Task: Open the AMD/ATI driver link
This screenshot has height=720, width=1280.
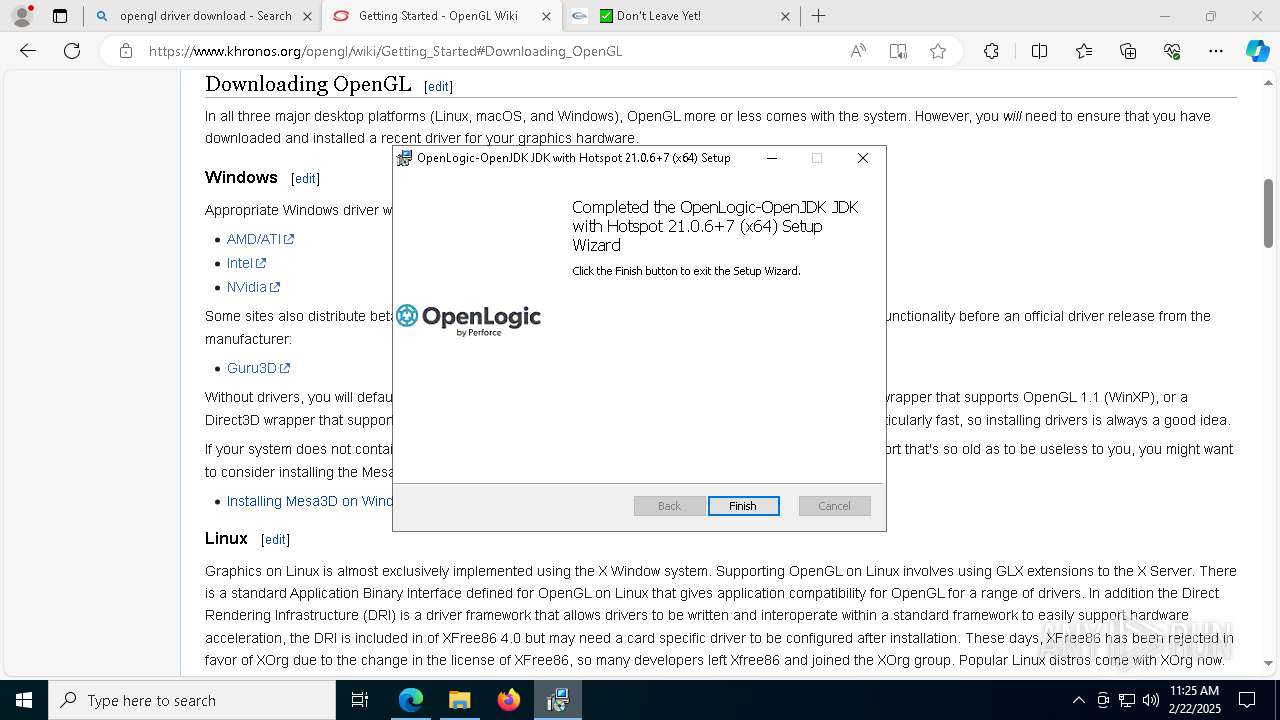Action: click(x=260, y=239)
